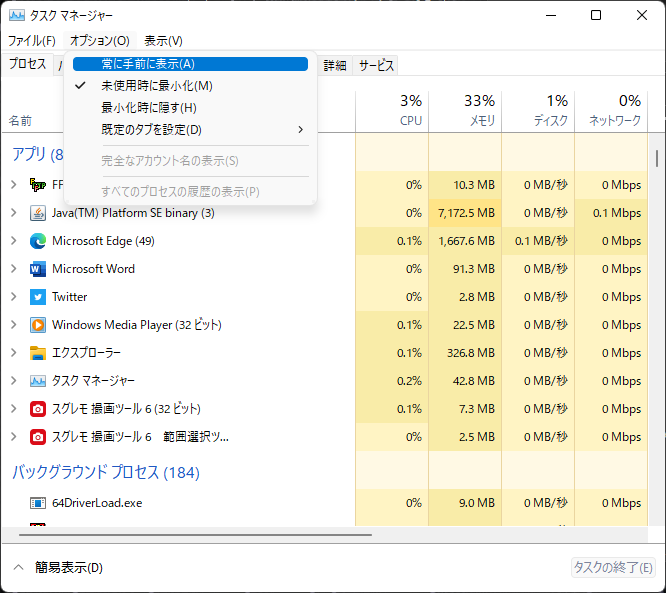Sort by the ディスク column header
The width and height of the screenshot is (666, 593).
(x=538, y=111)
